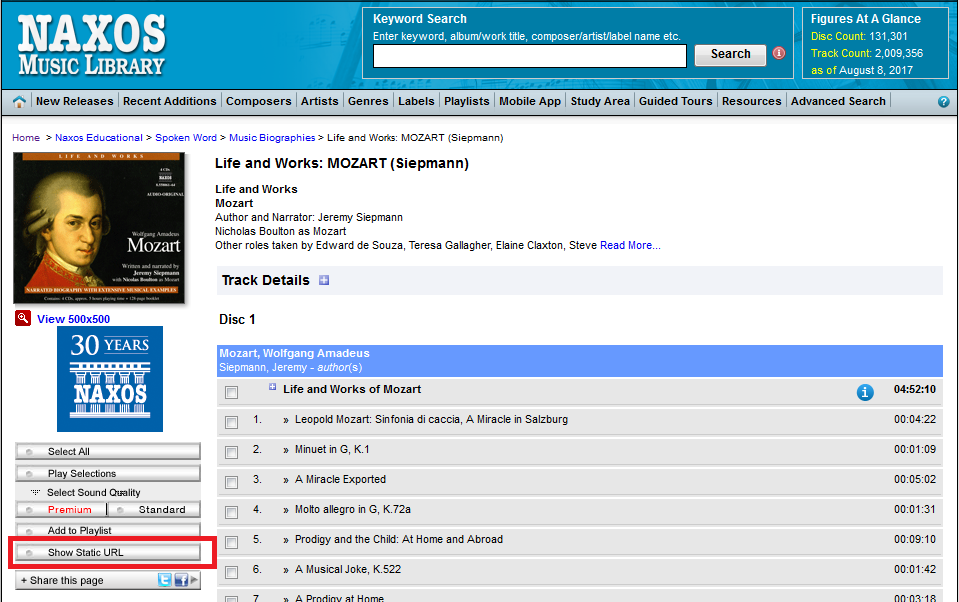959x602 pixels.
Task: Open info icon for Life and Works of Mozart
Action: [865, 392]
